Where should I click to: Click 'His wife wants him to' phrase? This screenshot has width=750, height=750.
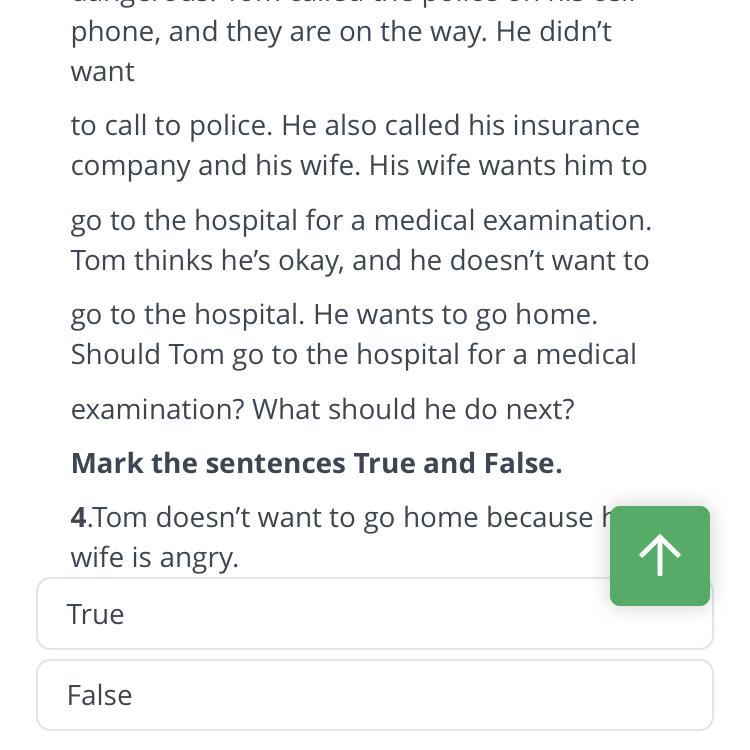pyautogui.click(x=508, y=165)
